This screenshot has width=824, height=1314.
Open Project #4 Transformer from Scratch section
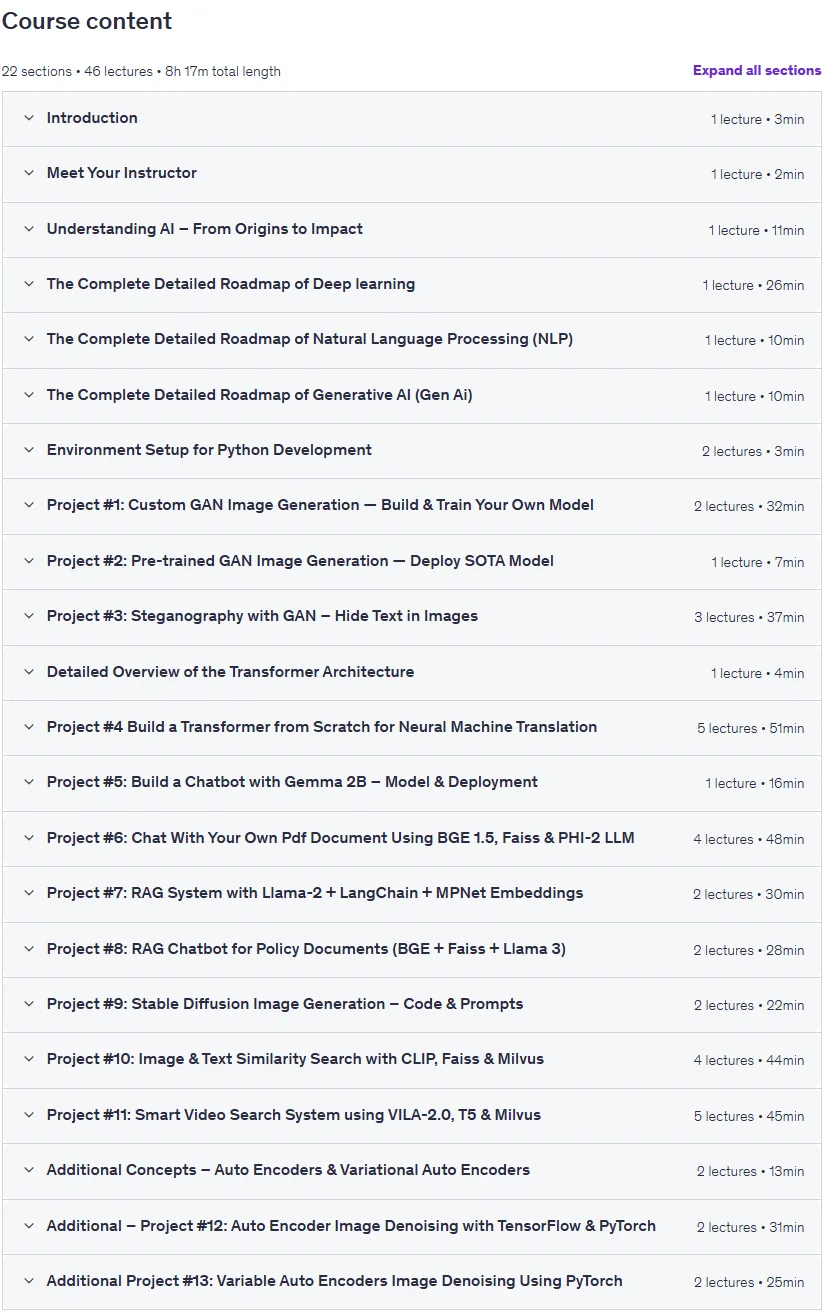coord(412,727)
